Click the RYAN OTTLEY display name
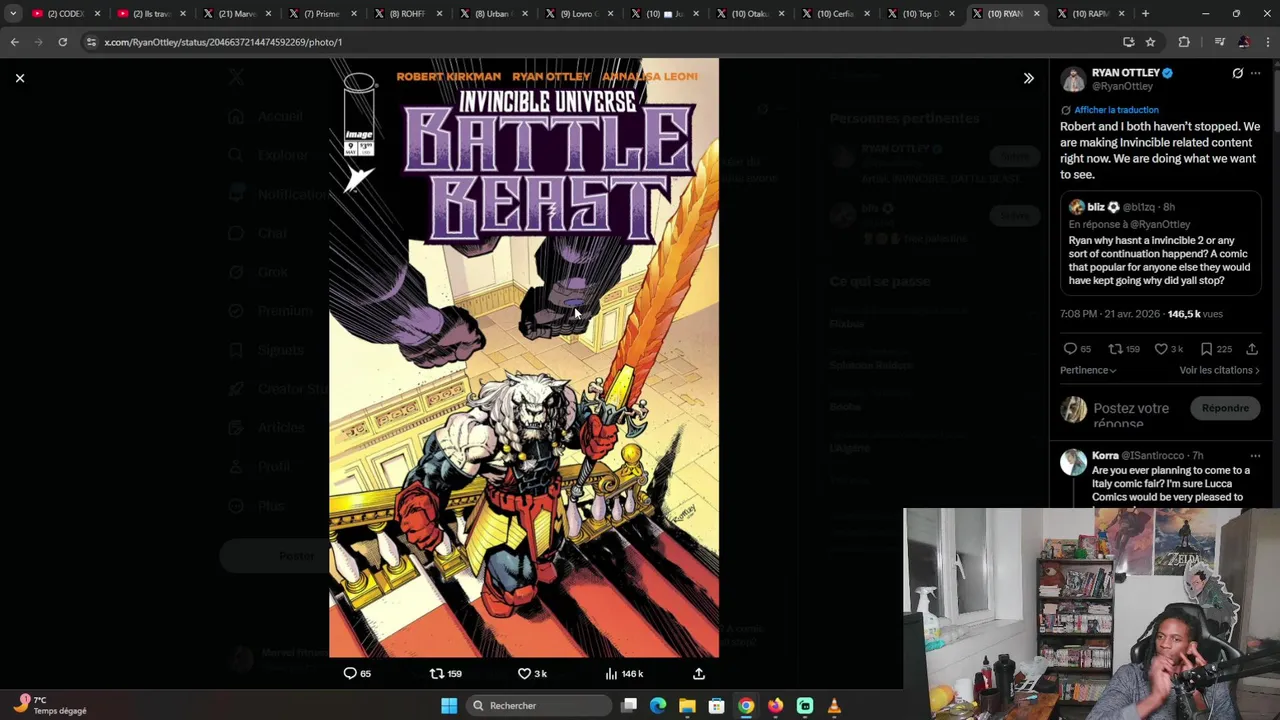The height and width of the screenshot is (720, 1280). coord(1125,73)
